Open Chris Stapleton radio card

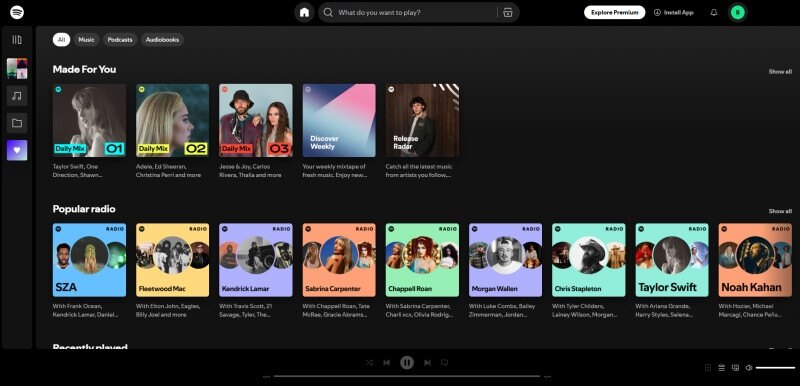tap(588, 260)
